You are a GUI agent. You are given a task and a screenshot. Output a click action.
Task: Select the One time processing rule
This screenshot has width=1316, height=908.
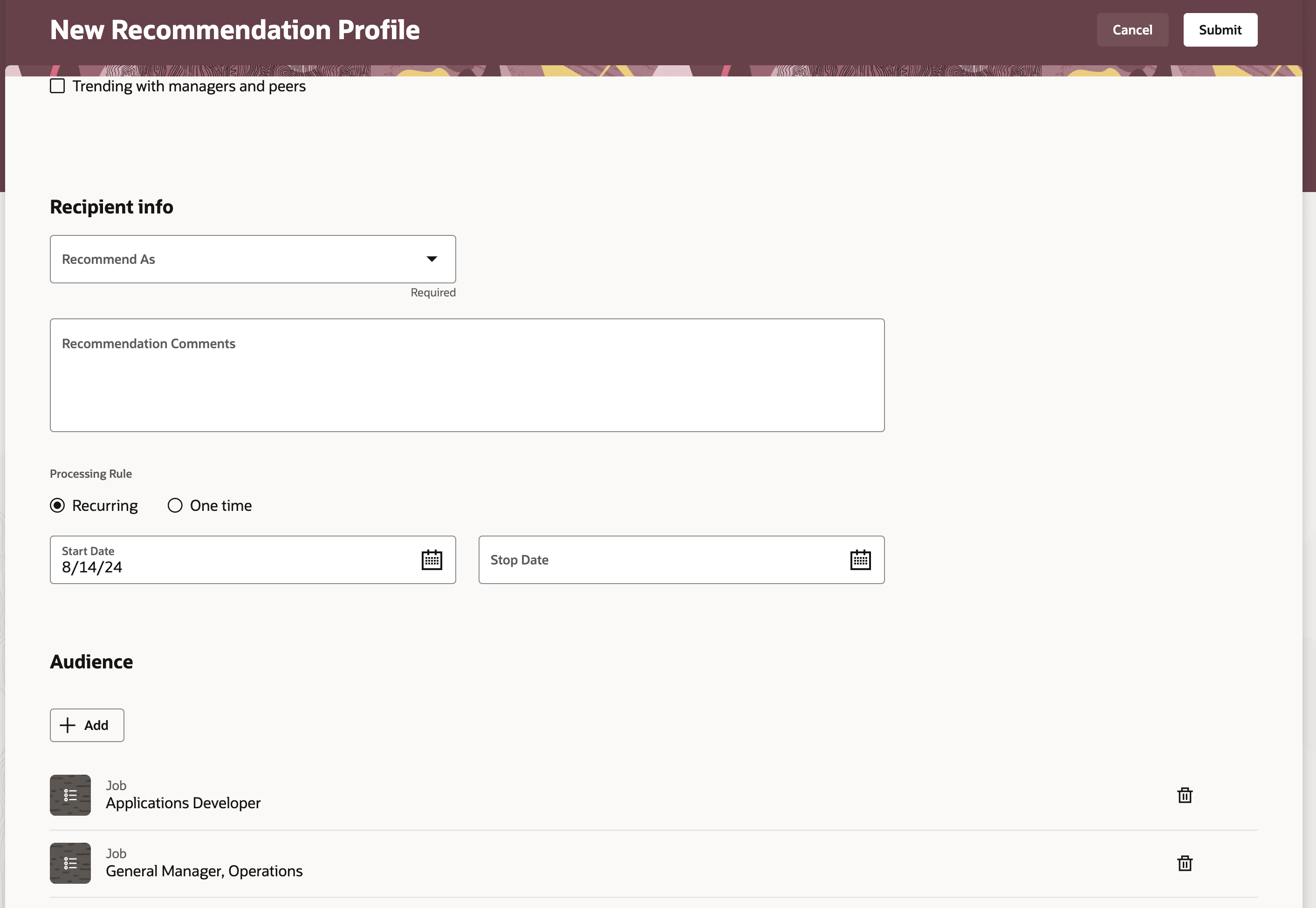click(175, 505)
